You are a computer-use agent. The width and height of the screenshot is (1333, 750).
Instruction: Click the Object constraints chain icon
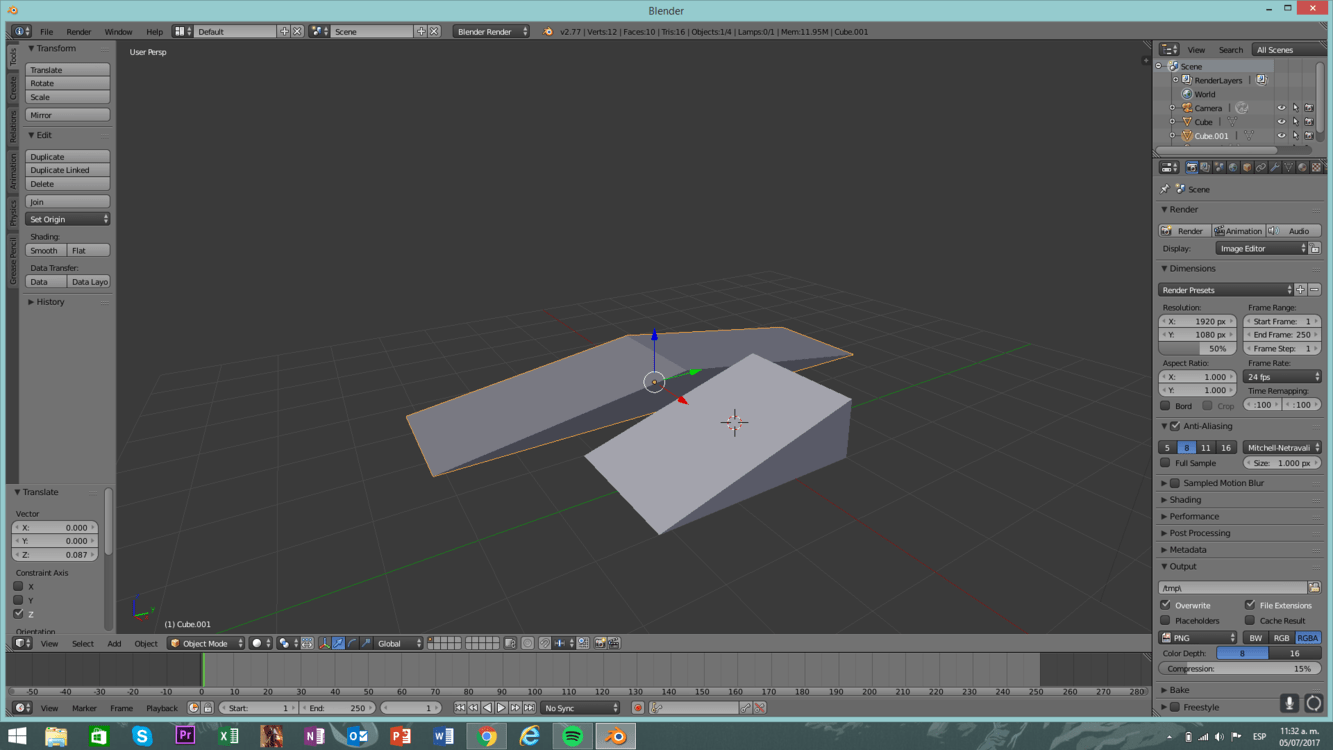pos(1260,168)
